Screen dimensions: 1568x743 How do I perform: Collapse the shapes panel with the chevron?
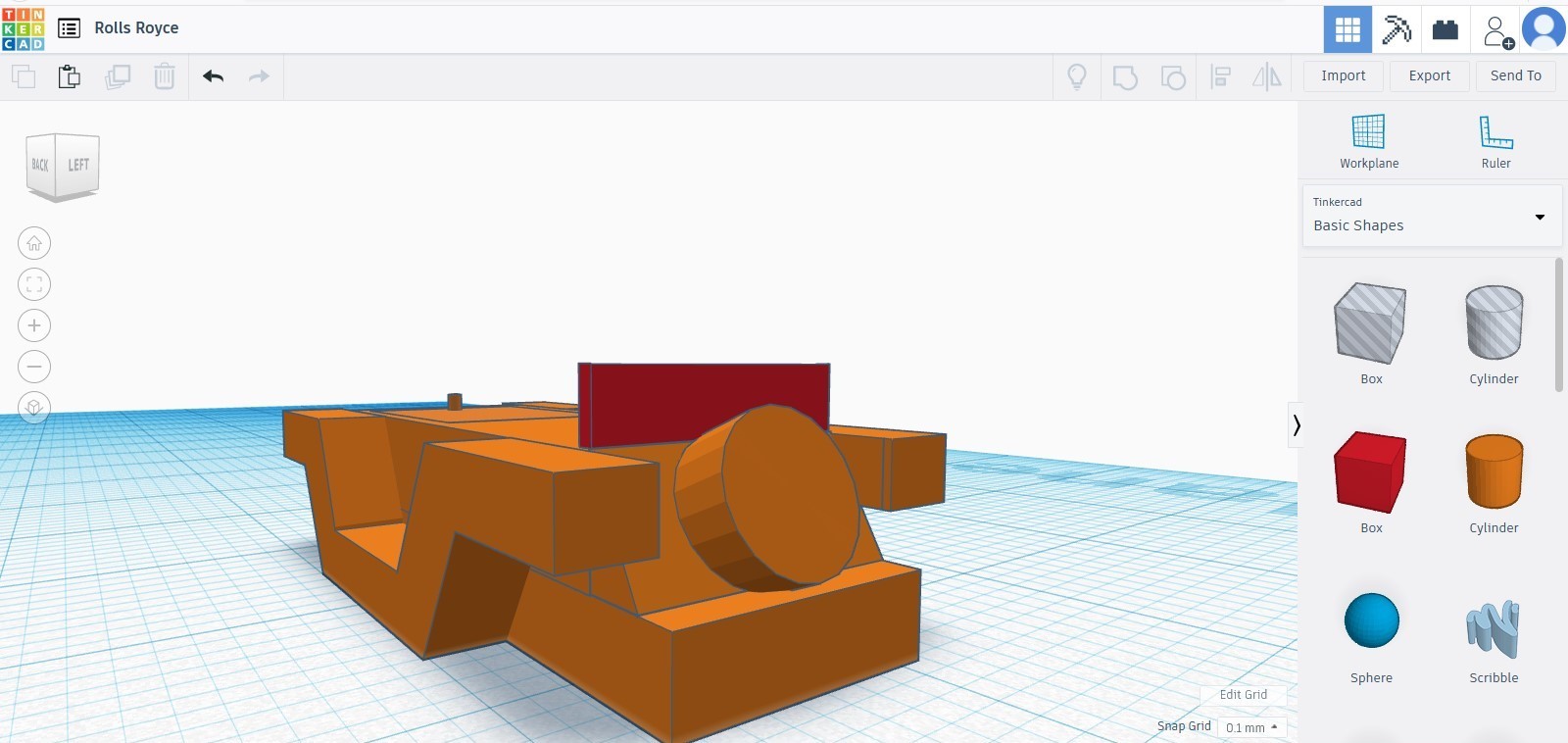(1296, 424)
